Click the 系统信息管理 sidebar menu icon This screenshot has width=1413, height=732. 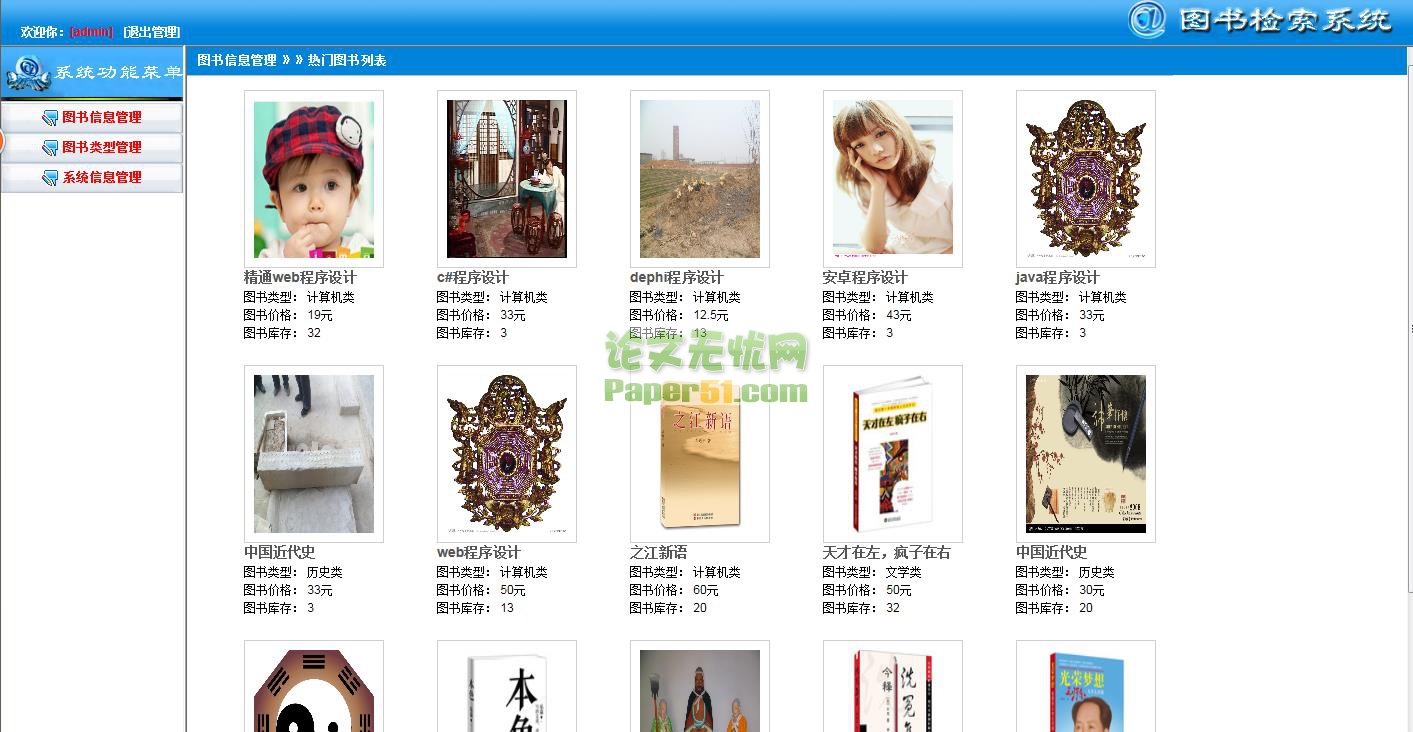point(50,178)
